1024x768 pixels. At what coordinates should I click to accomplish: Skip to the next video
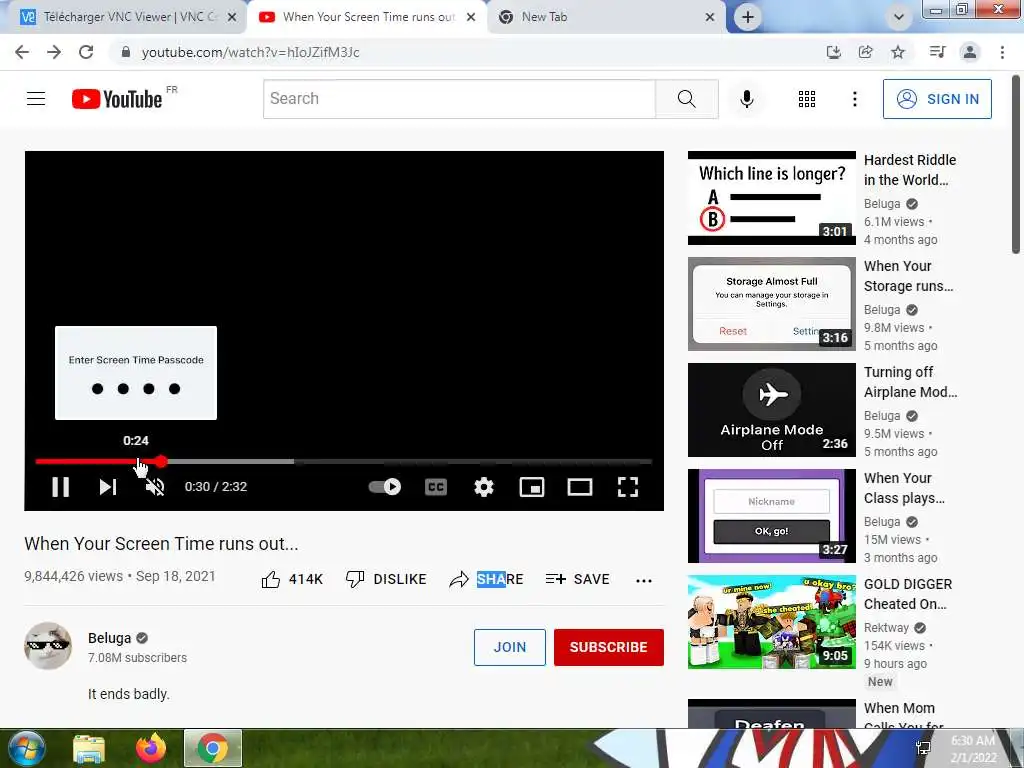tap(108, 487)
